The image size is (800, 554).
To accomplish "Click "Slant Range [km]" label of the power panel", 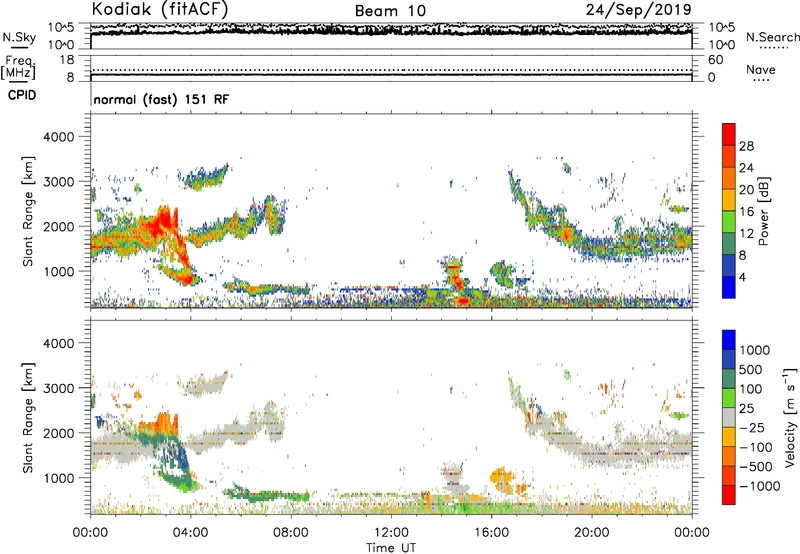I will click(28, 211).
